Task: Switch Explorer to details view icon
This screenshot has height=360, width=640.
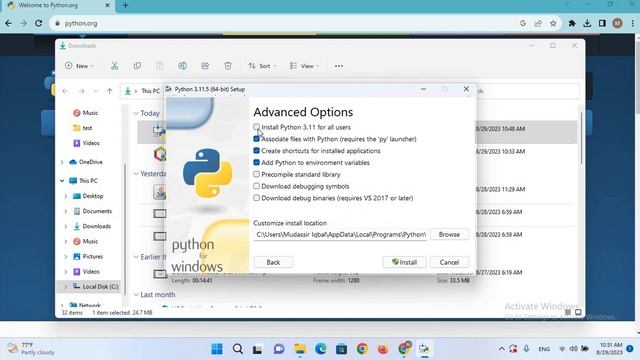Action: pos(568,312)
